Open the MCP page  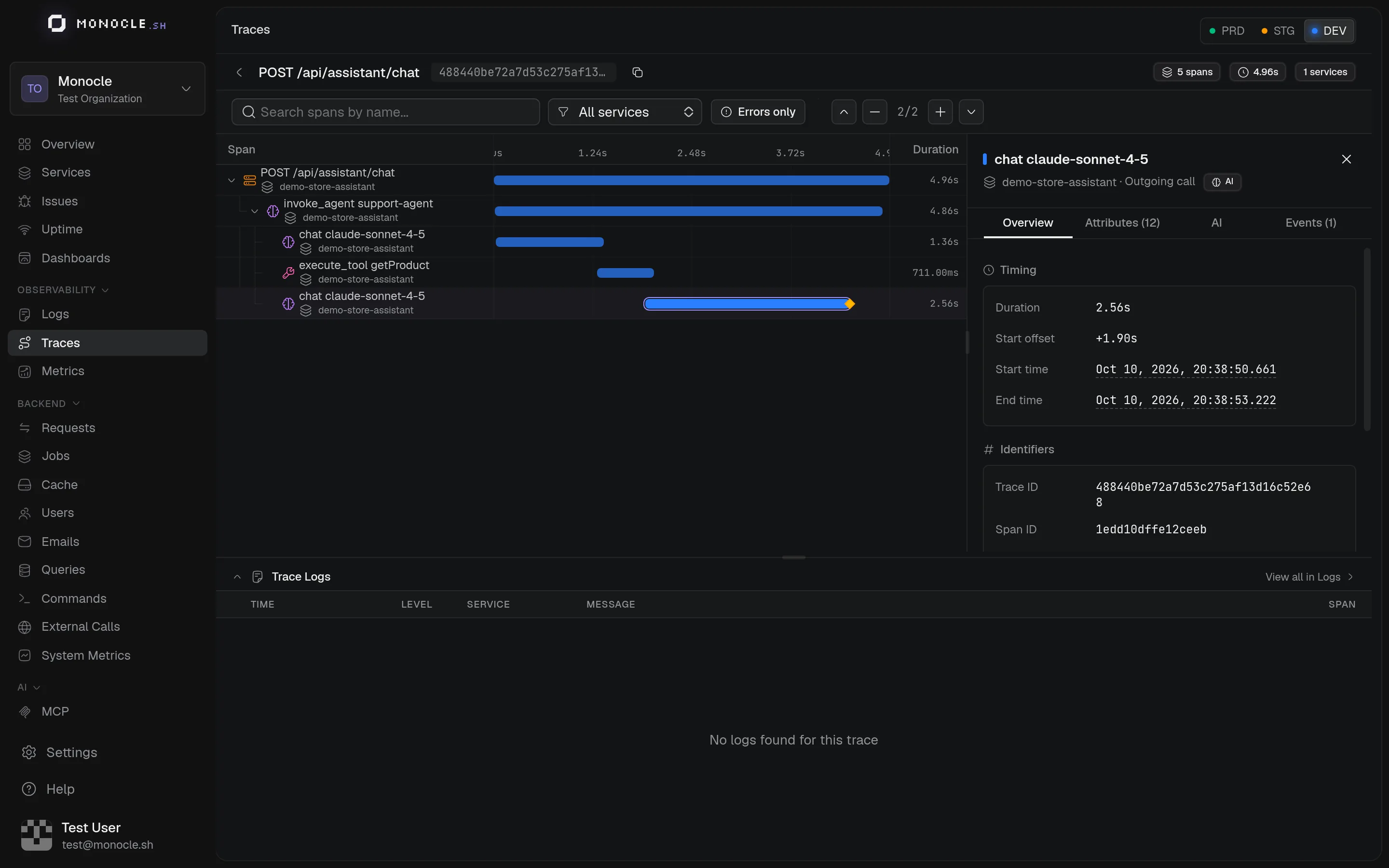click(x=108, y=711)
